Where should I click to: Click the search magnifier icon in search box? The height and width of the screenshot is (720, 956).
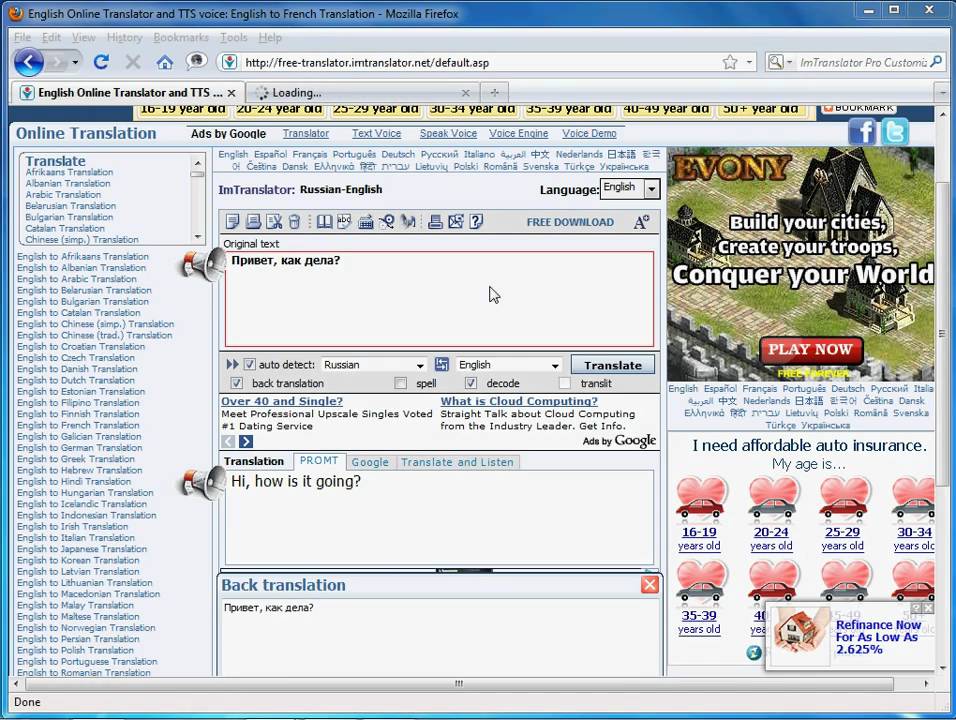936,62
